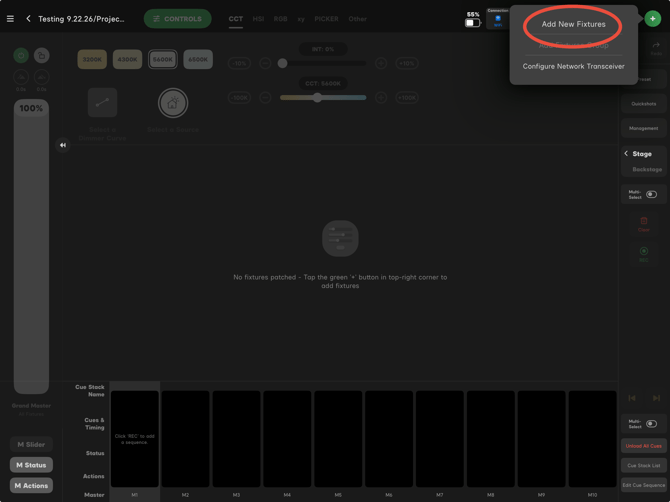
Task: Increase CCT by 100K
Action: point(406,98)
